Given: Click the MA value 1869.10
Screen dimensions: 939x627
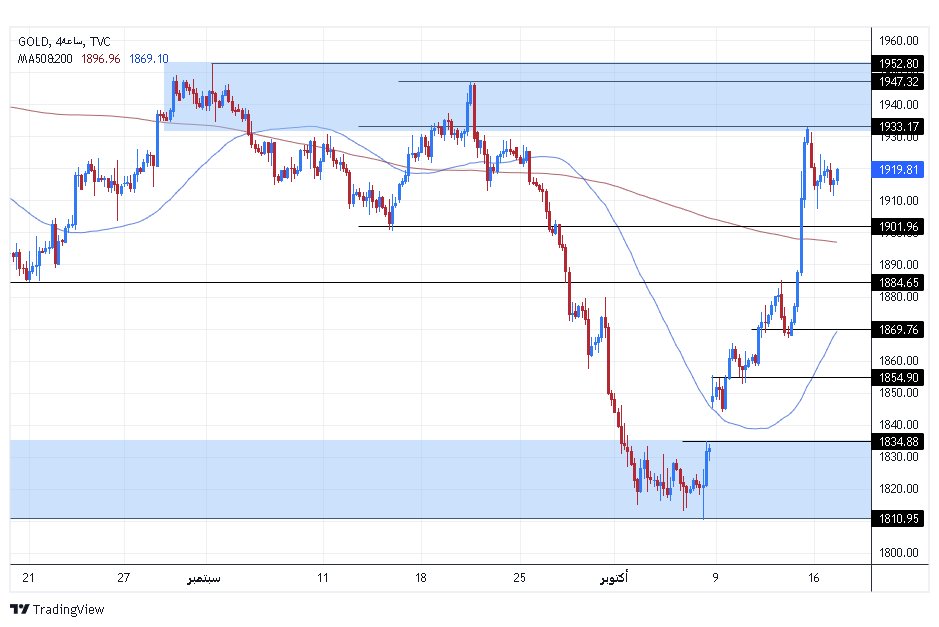Looking at the screenshot, I should click(x=148, y=59).
